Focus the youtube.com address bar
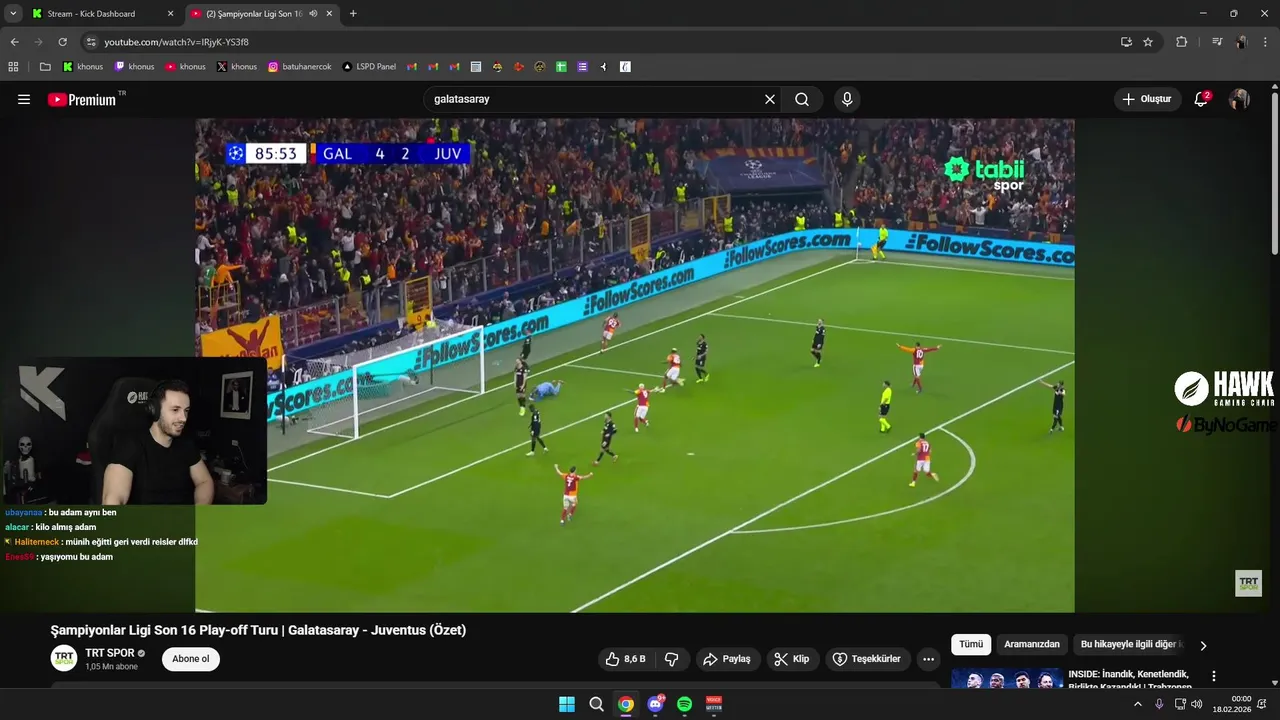1280x720 pixels. pos(600,42)
